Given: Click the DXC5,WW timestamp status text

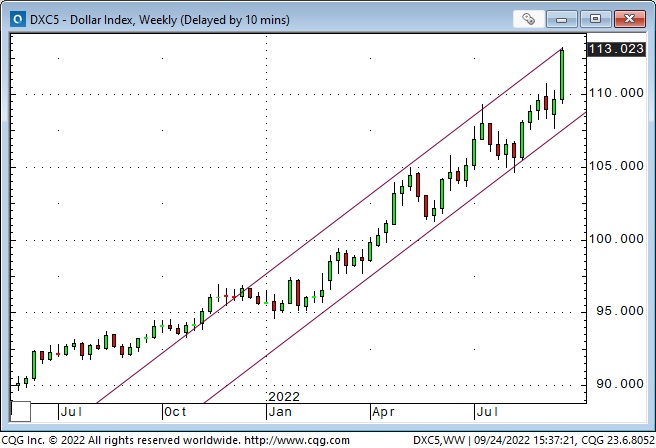Looking at the screenshot, I should coord(533,440).
